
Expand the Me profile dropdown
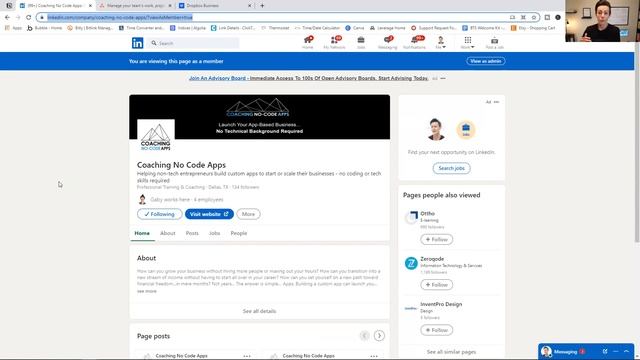(440, 42)
